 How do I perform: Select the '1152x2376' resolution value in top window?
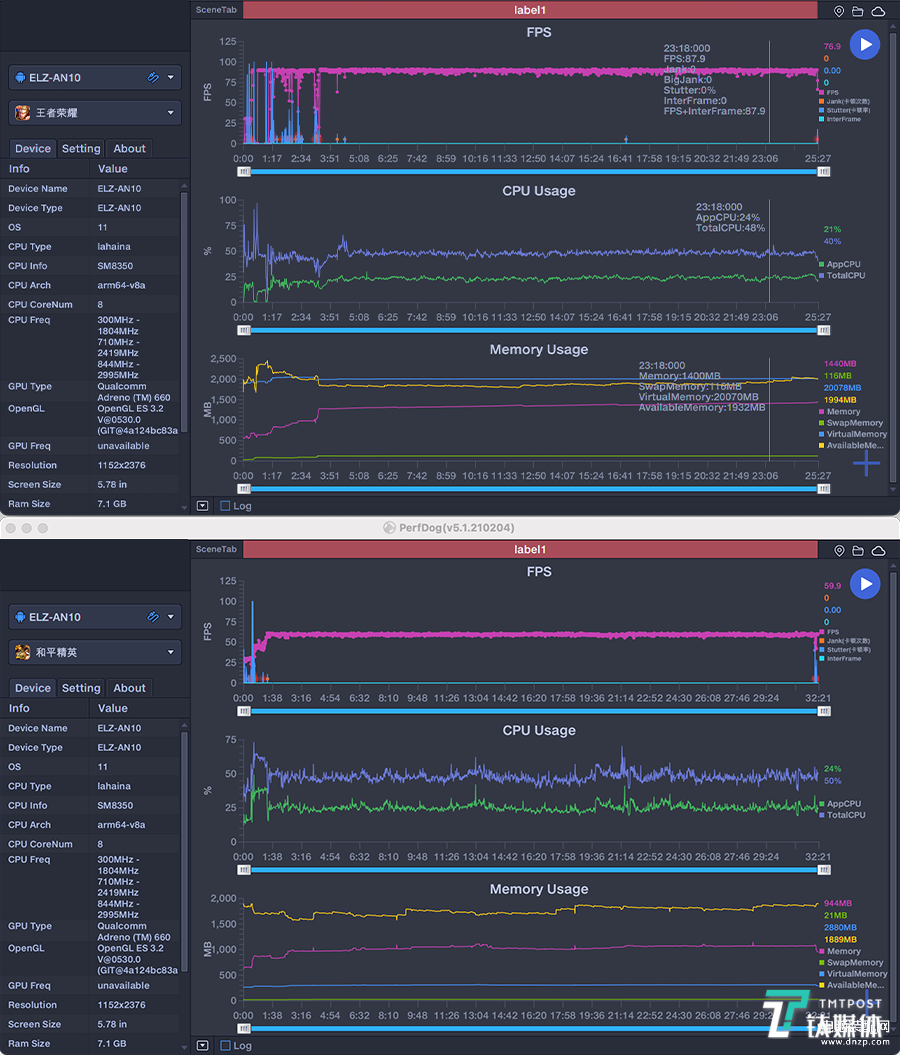(121, 465)
